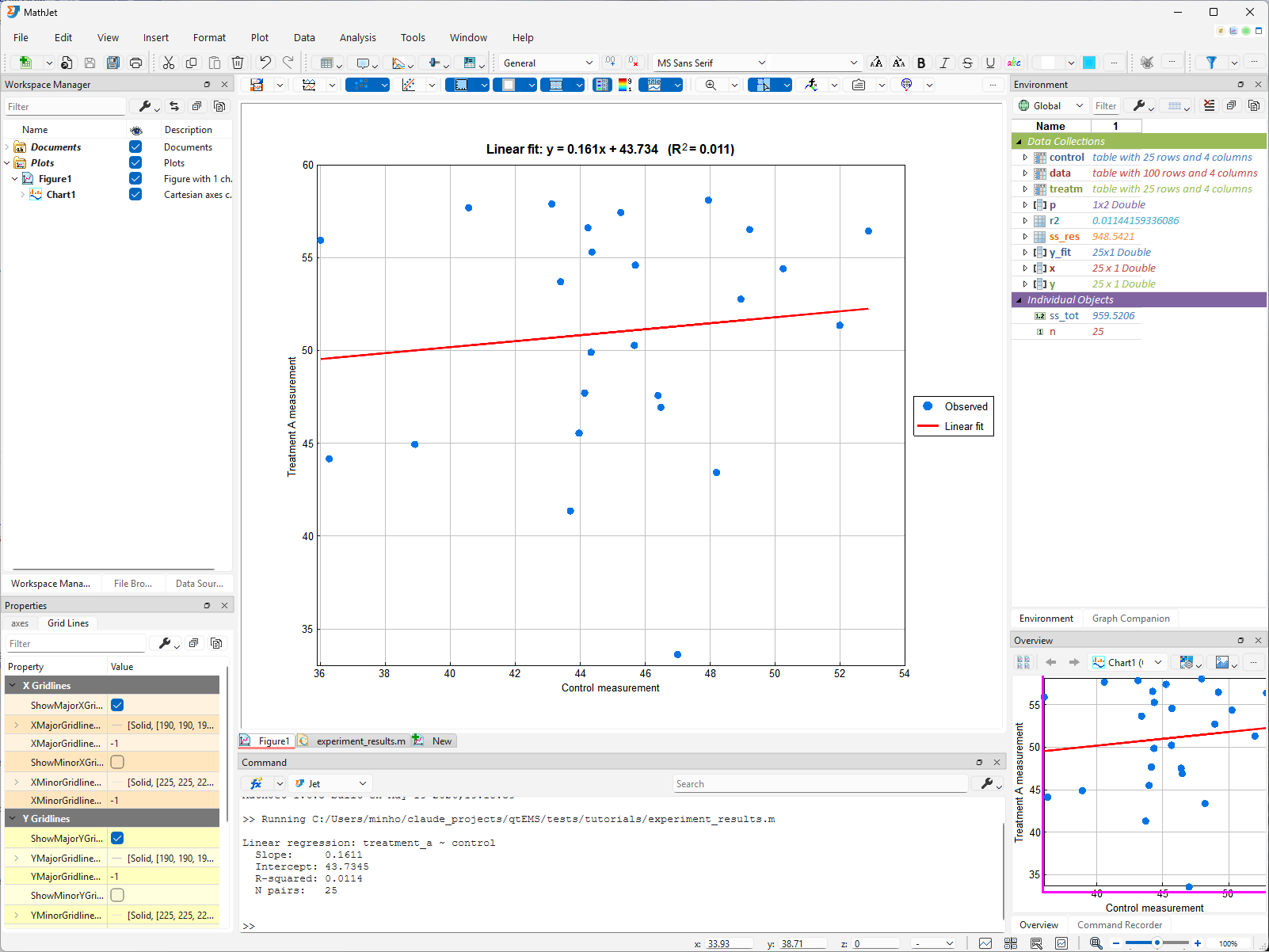Image resolution: width=1269 pixels, height=952 pixels.
Task: Click the Observed legend entry
Action: tap(955, 406)
